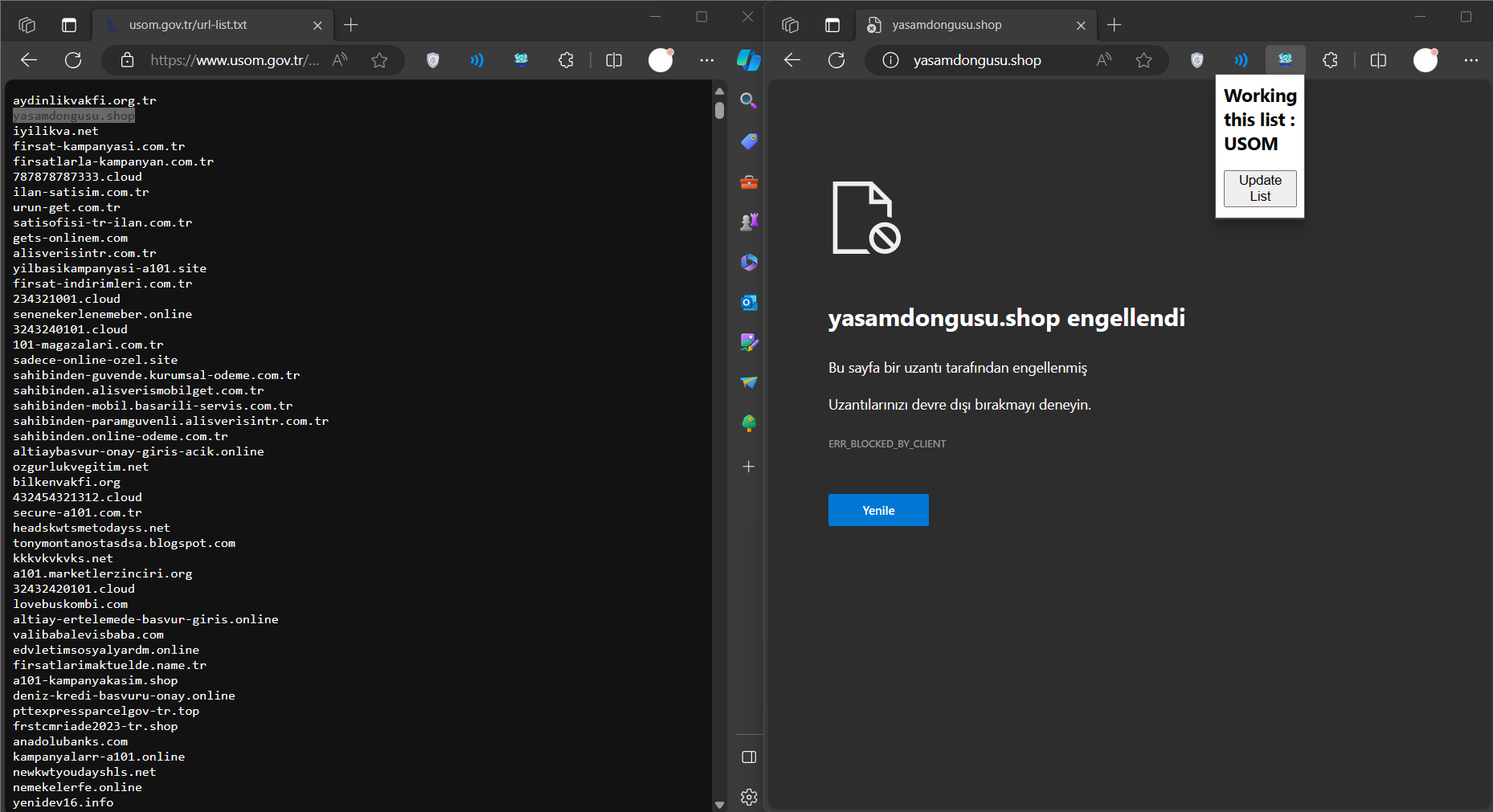Open profile avatar in right window
The image size is (1493, 812).
click(1426, 60)
